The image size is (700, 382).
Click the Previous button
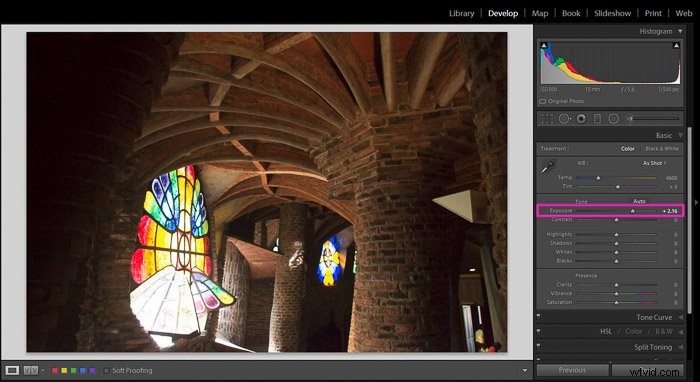(x=572, y=370)
